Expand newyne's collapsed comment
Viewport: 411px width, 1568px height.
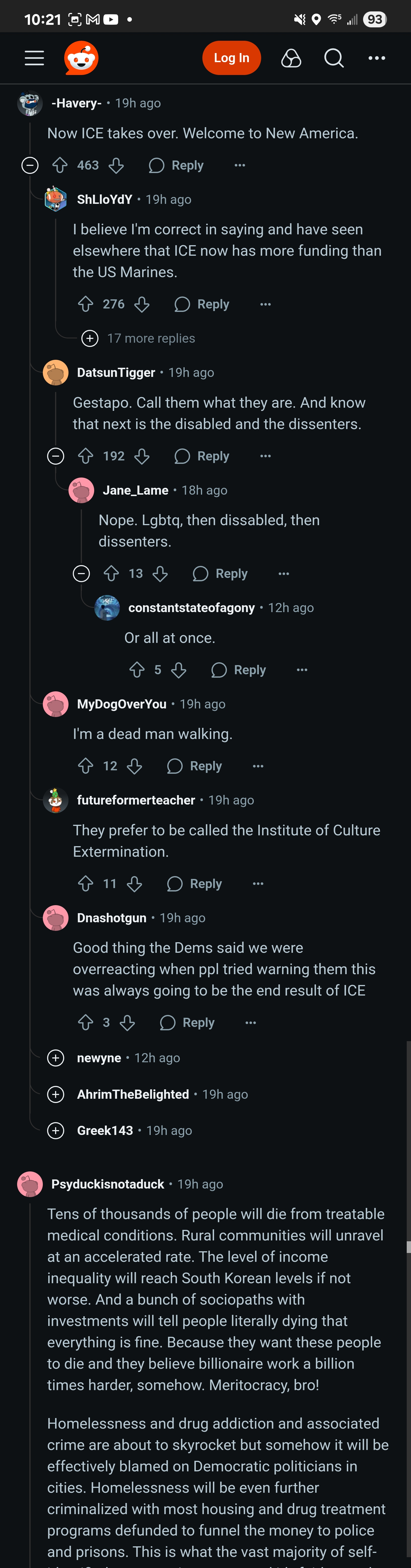point(55,1058)
